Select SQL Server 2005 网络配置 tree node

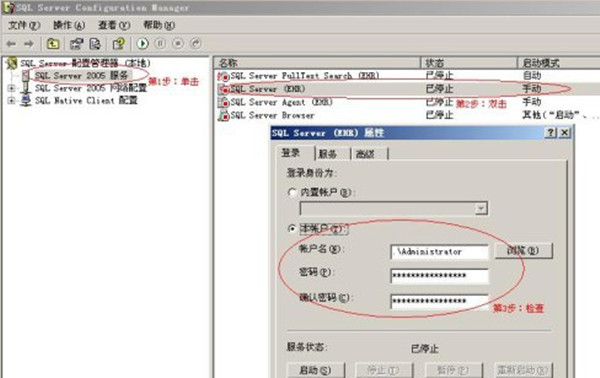click(x=91, y=88)
